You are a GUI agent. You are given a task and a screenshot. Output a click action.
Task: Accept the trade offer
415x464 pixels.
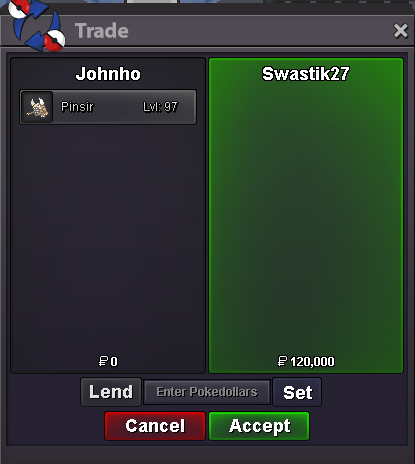coord(259,426)
